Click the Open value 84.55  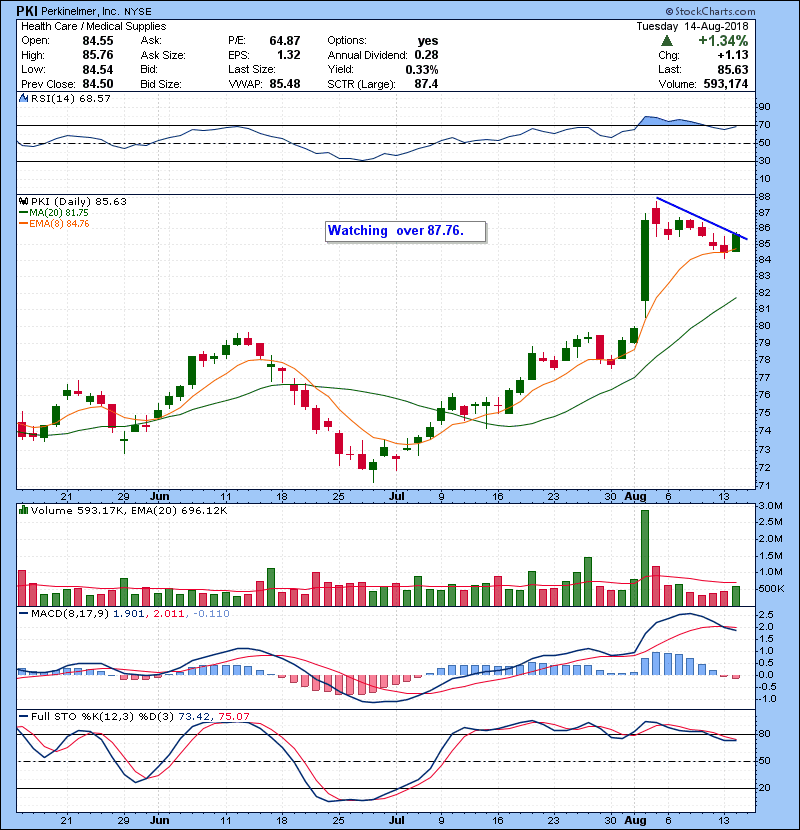[x=98, y=41]
